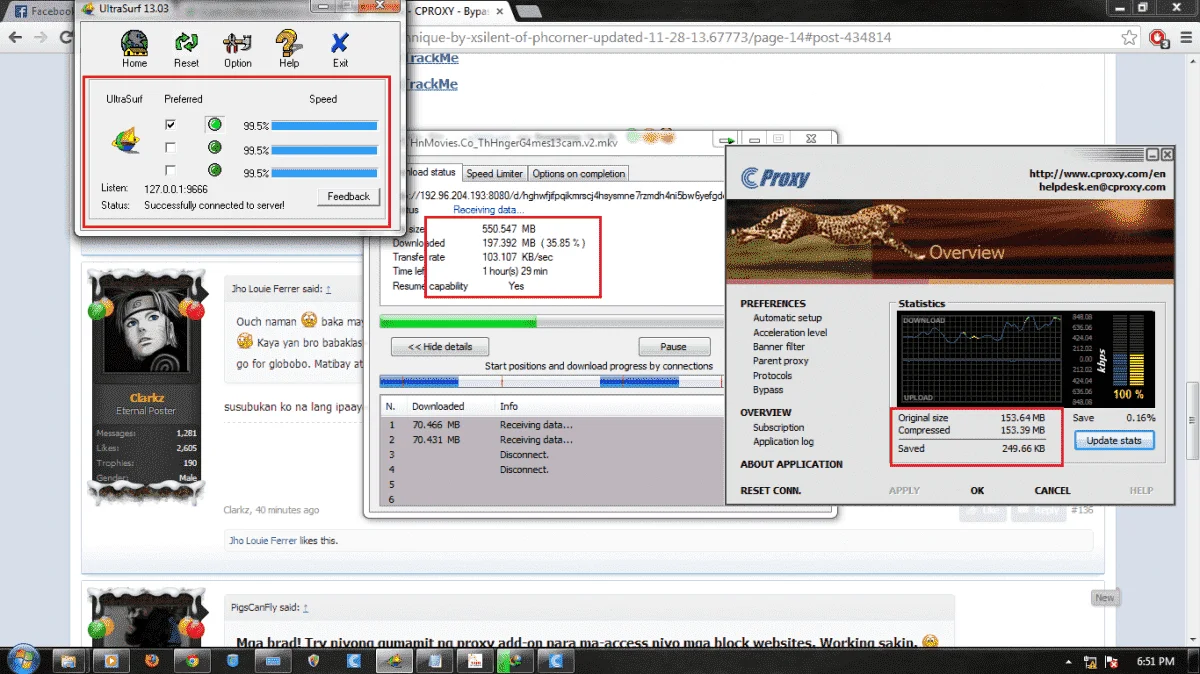Click the UltraSurf boat logo
The image size is (1200, 674).
[125, 141]
